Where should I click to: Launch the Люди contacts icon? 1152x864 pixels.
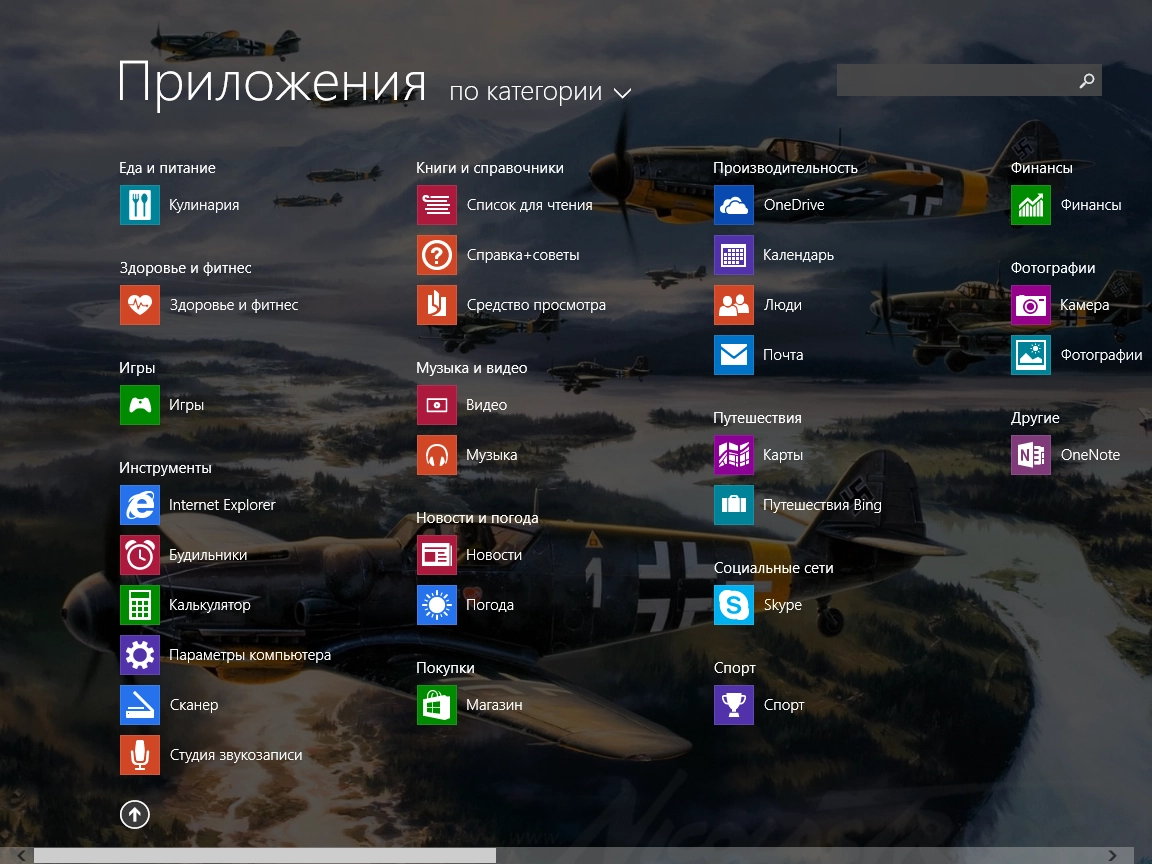734,305
